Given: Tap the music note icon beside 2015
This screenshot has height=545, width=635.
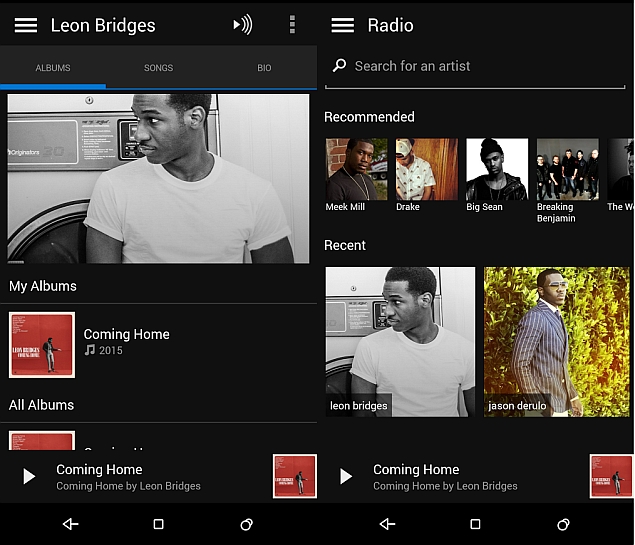Looking at the screenshot, I should tap(90, 350).
